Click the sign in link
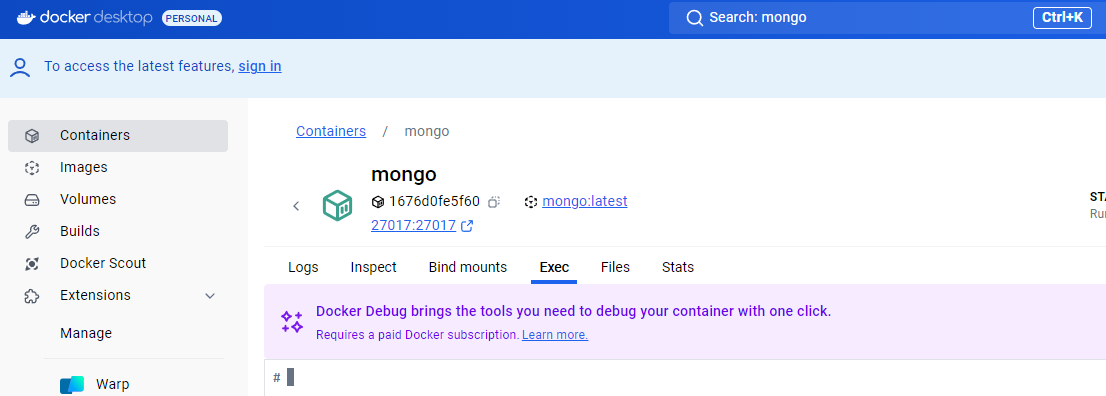 [x=260, y=66]
